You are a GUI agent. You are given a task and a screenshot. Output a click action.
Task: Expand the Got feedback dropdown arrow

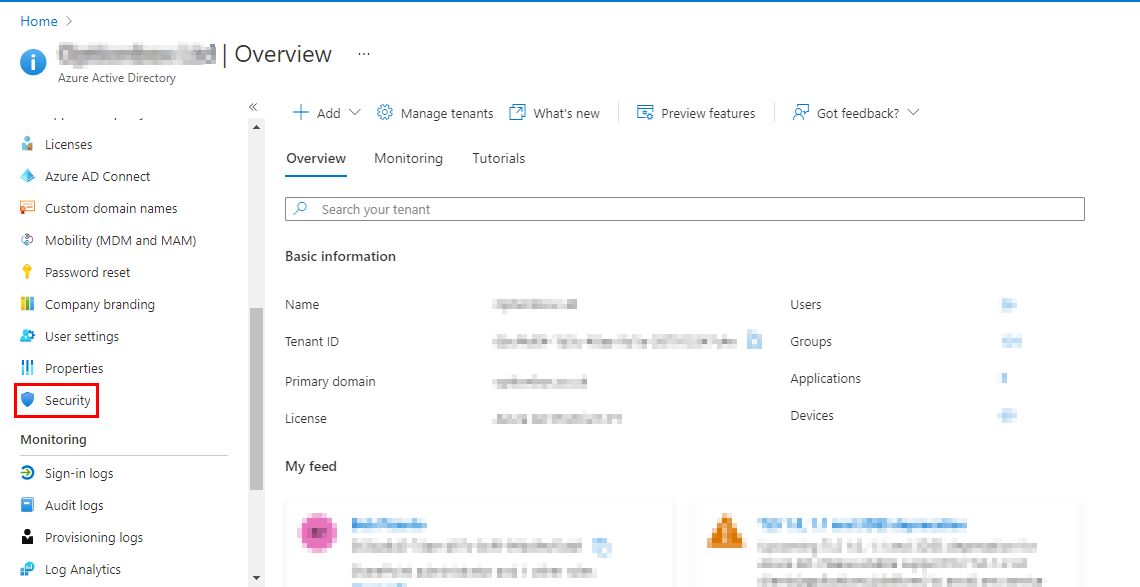point(914,113)
